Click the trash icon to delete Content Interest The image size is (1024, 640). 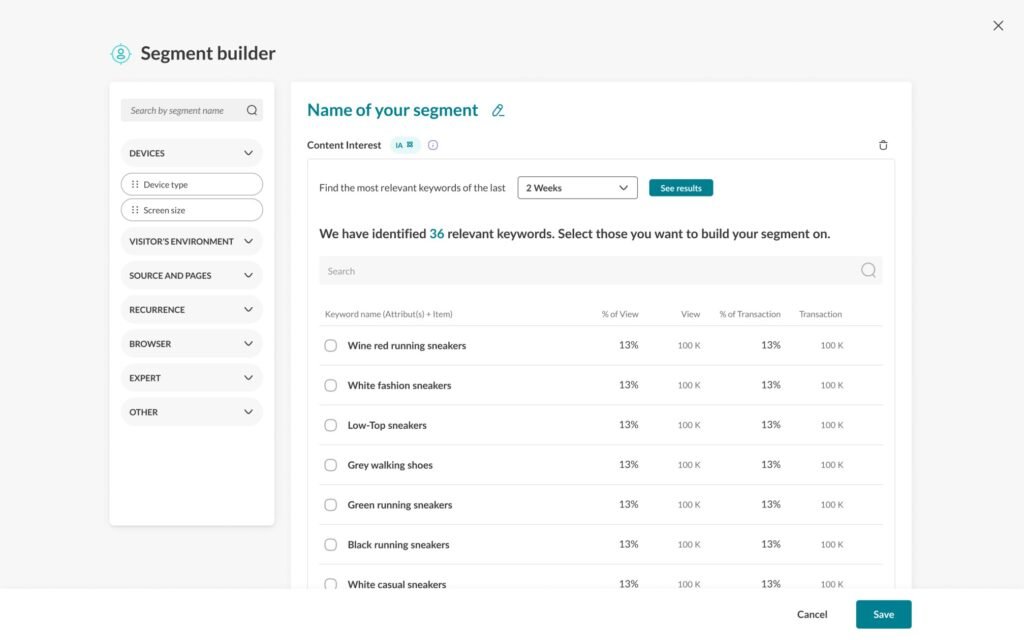coord(883,145)
